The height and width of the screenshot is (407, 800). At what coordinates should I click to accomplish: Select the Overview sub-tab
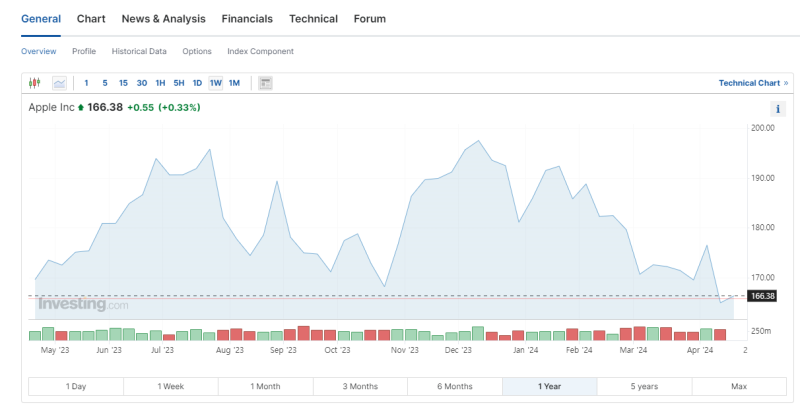pyautogui.click(x=39, y=51)
